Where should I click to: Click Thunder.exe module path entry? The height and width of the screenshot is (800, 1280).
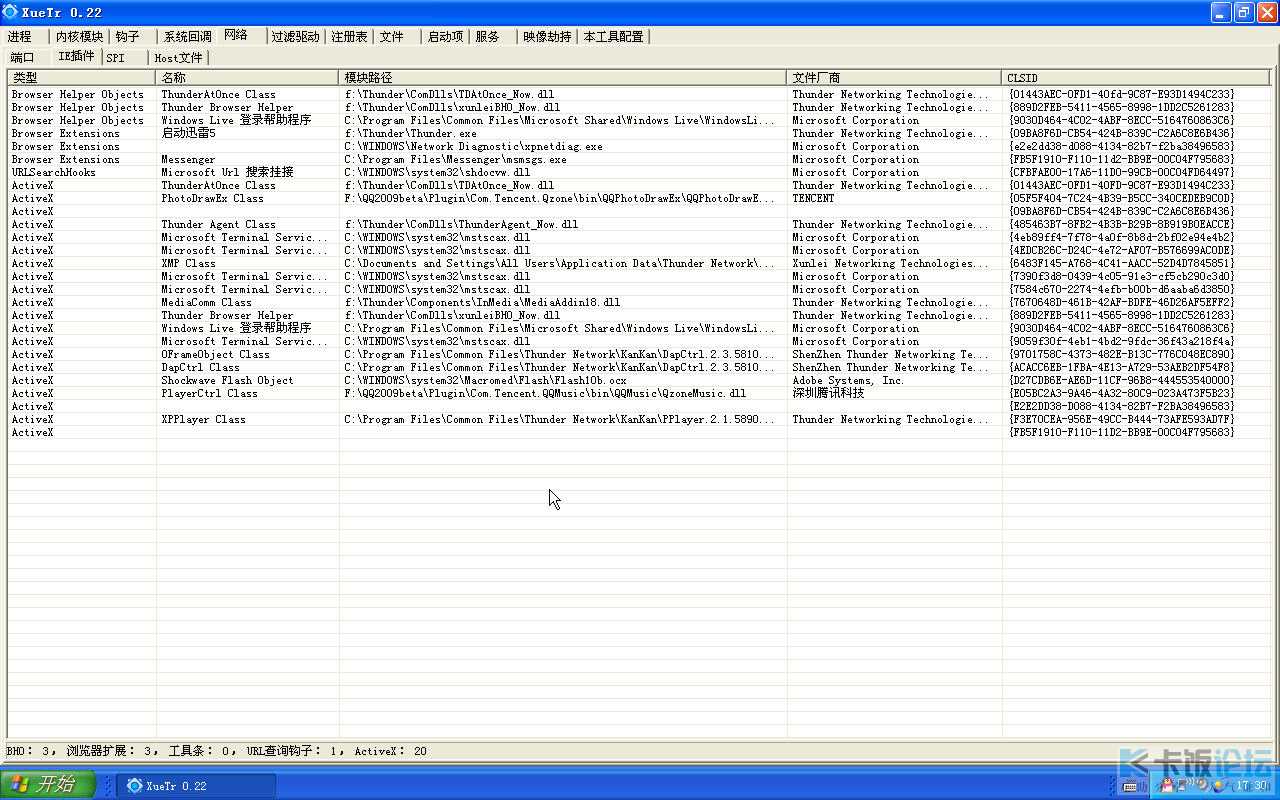pyautogui.click(x=411, y=133)
